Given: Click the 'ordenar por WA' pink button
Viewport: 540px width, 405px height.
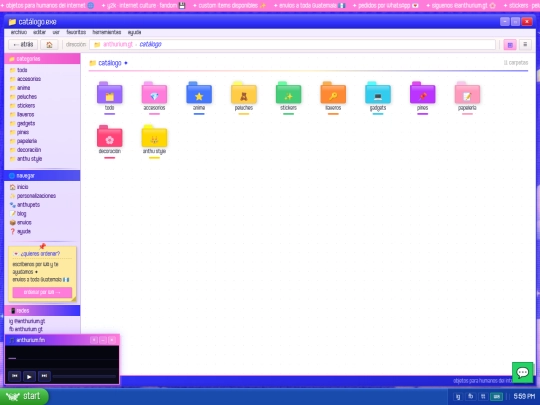Looking at the screenshot, I should (x=42, y=292).
